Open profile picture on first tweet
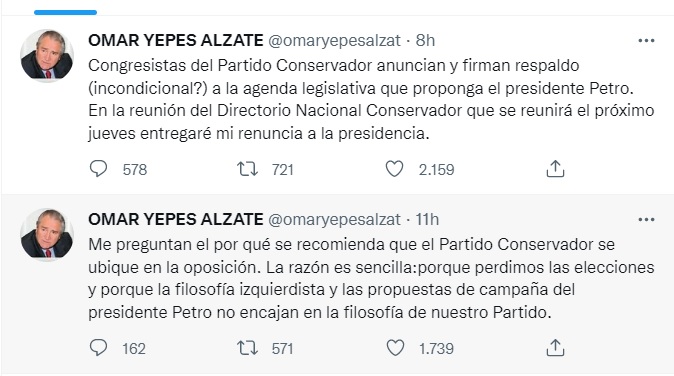Screen dimensions: 674x376 pyautogui.click(x=47, y=55)
